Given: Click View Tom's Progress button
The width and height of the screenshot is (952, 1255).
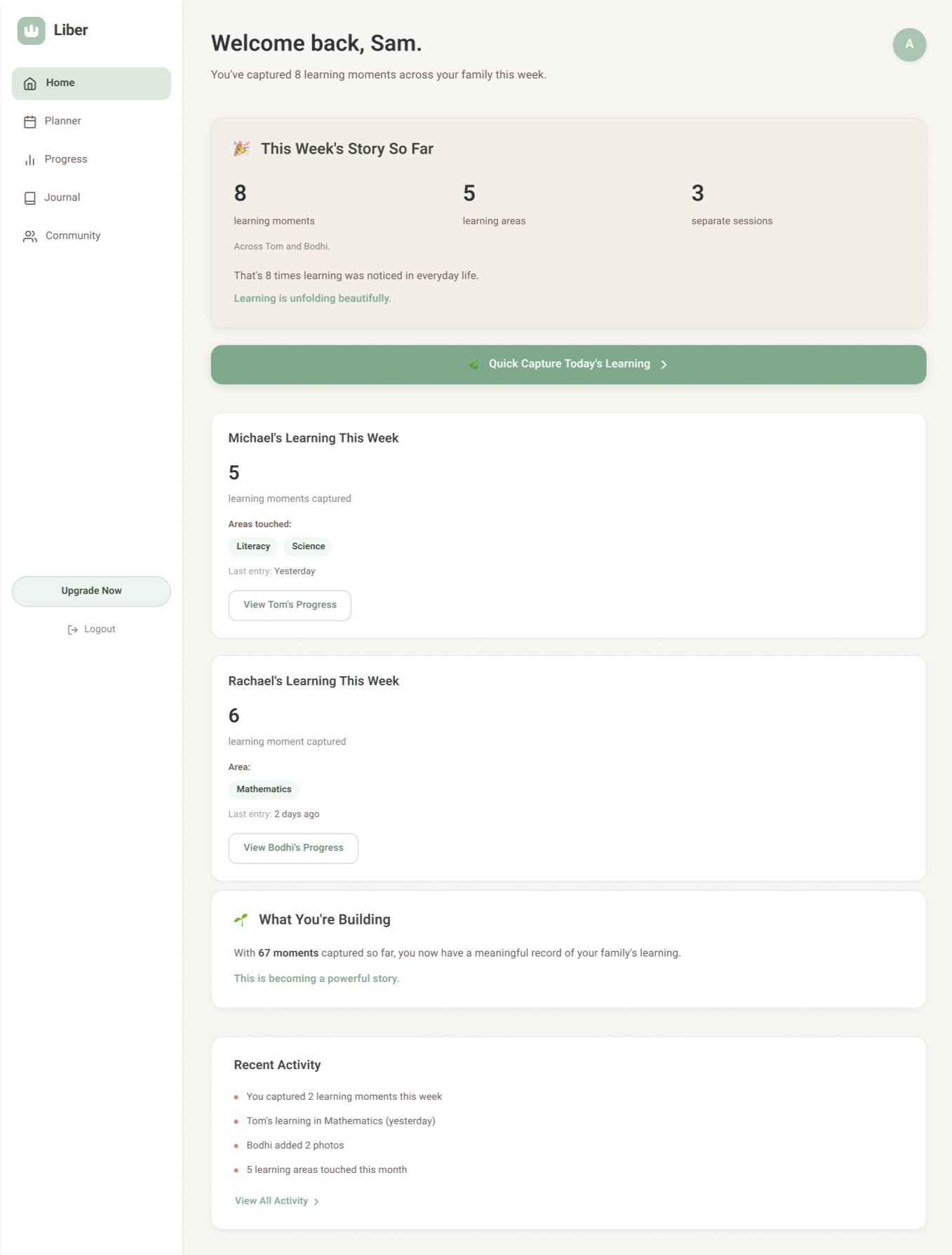Looking at the screenshot, I should (290, 605).
